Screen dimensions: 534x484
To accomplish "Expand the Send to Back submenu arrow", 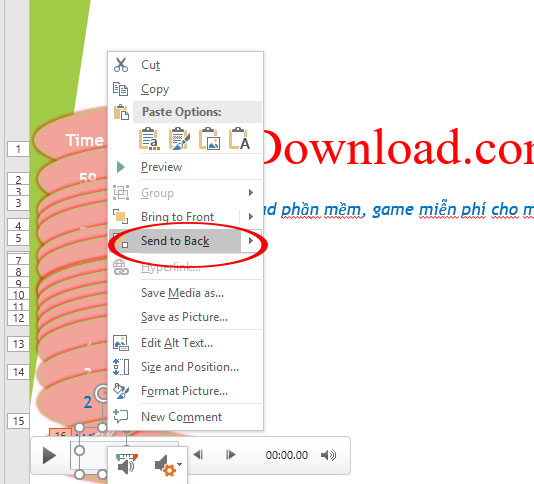I will click(x=251, y=241).
